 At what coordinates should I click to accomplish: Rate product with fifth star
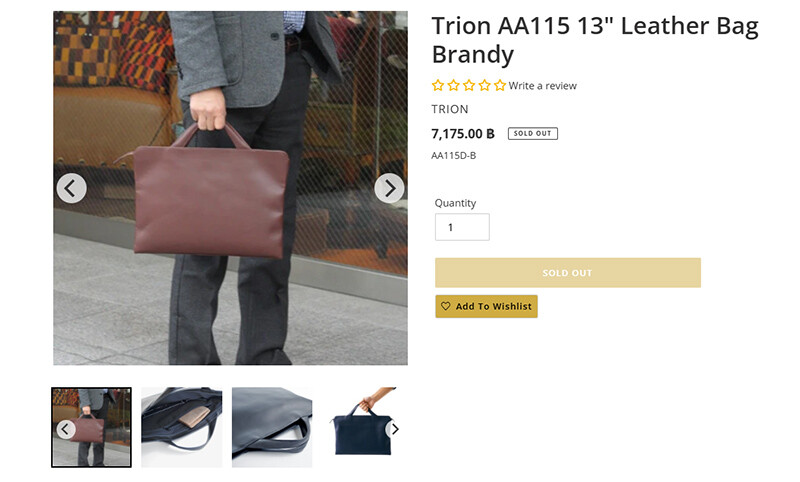point(500,86)
